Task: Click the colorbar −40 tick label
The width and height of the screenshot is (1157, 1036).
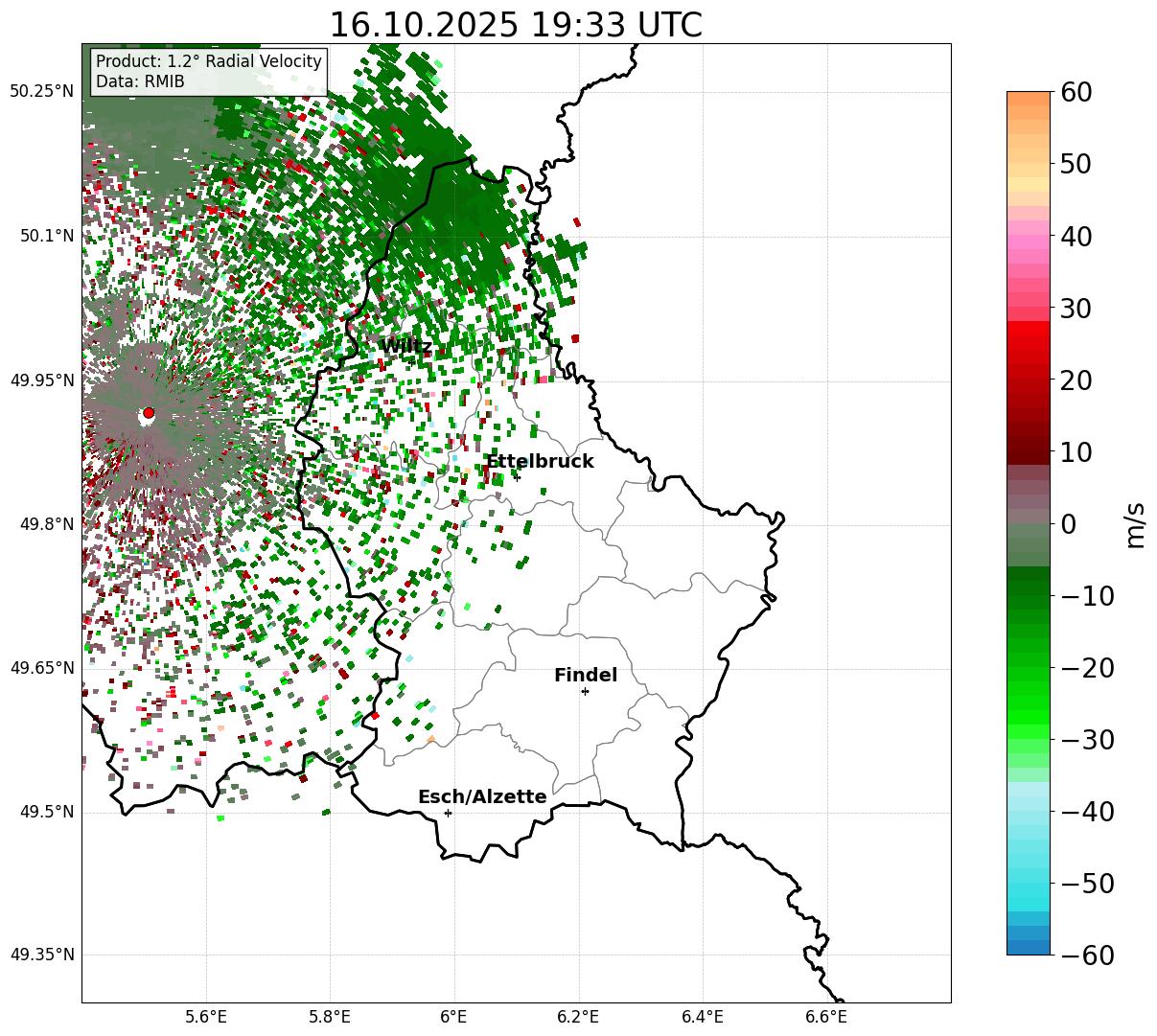Action: tap(1087, 812)
